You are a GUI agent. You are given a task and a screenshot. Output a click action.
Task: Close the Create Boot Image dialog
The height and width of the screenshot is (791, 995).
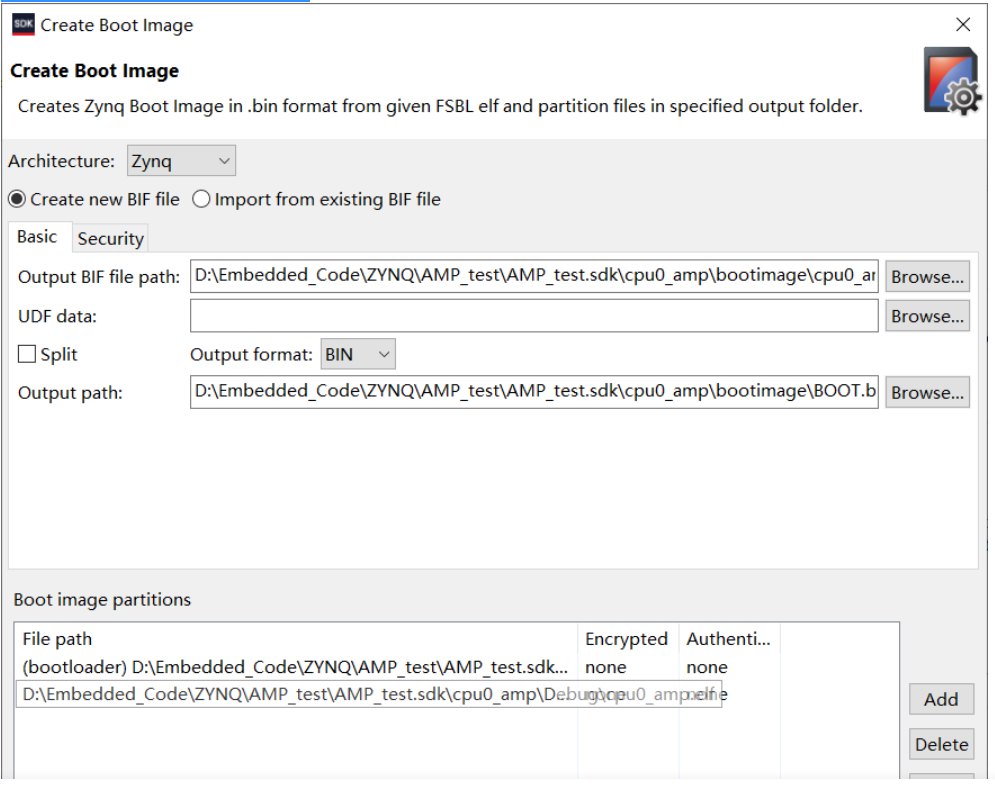coord(962,25)
